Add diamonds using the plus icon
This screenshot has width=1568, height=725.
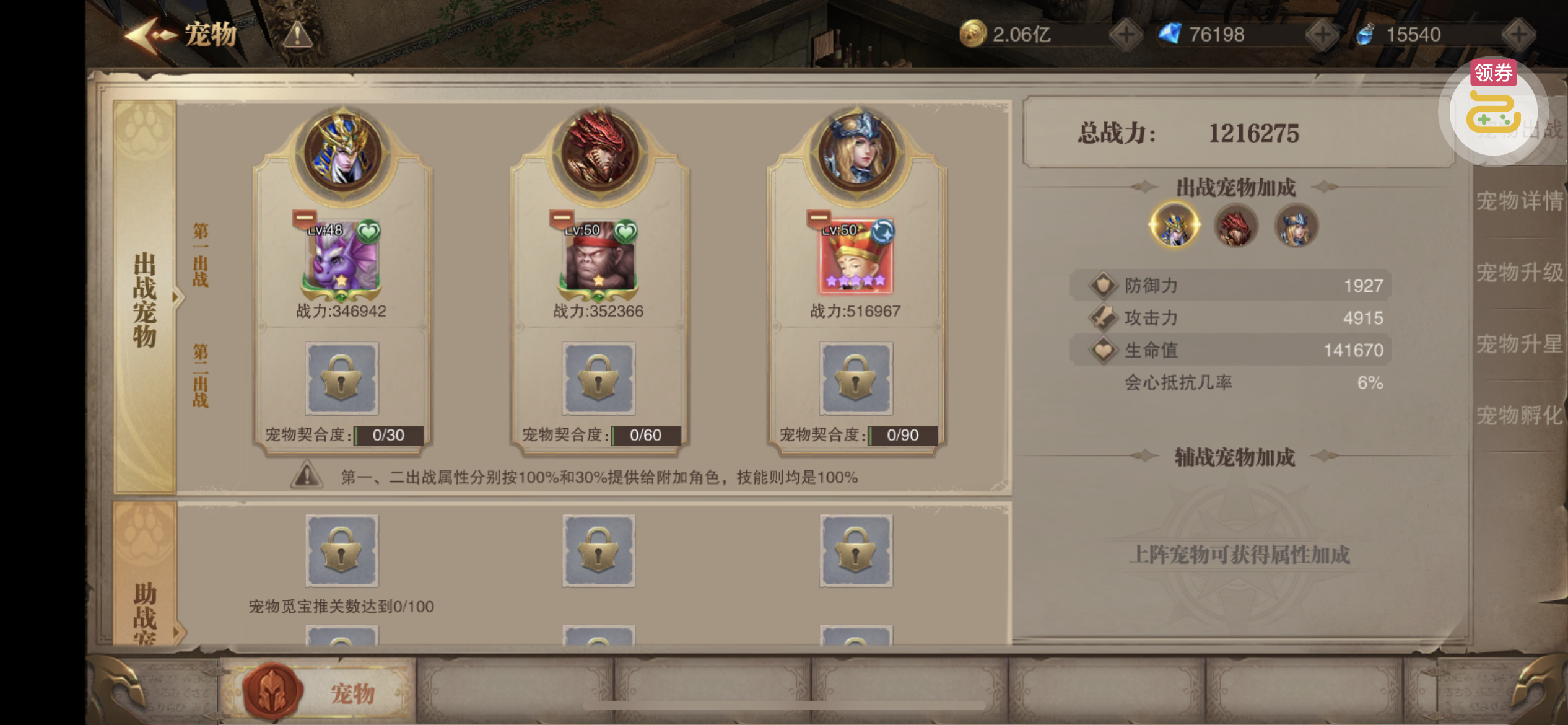click(1322, 35)
